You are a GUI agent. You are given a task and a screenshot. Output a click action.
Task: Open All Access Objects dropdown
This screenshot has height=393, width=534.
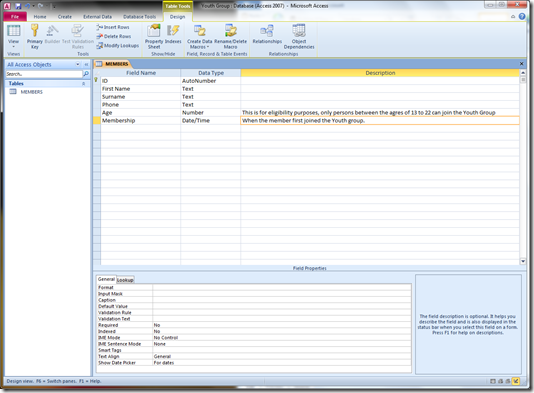(78, 64)
